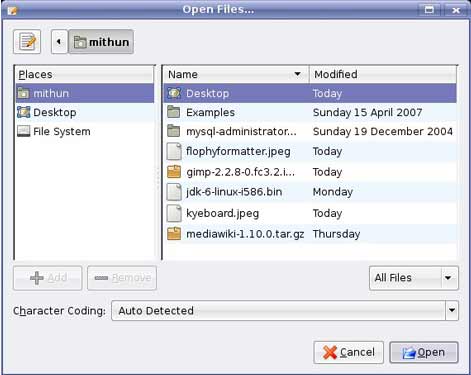This screenshot has width=471, height=375.
Task: Click the Open button
Action: click(424, 352)
